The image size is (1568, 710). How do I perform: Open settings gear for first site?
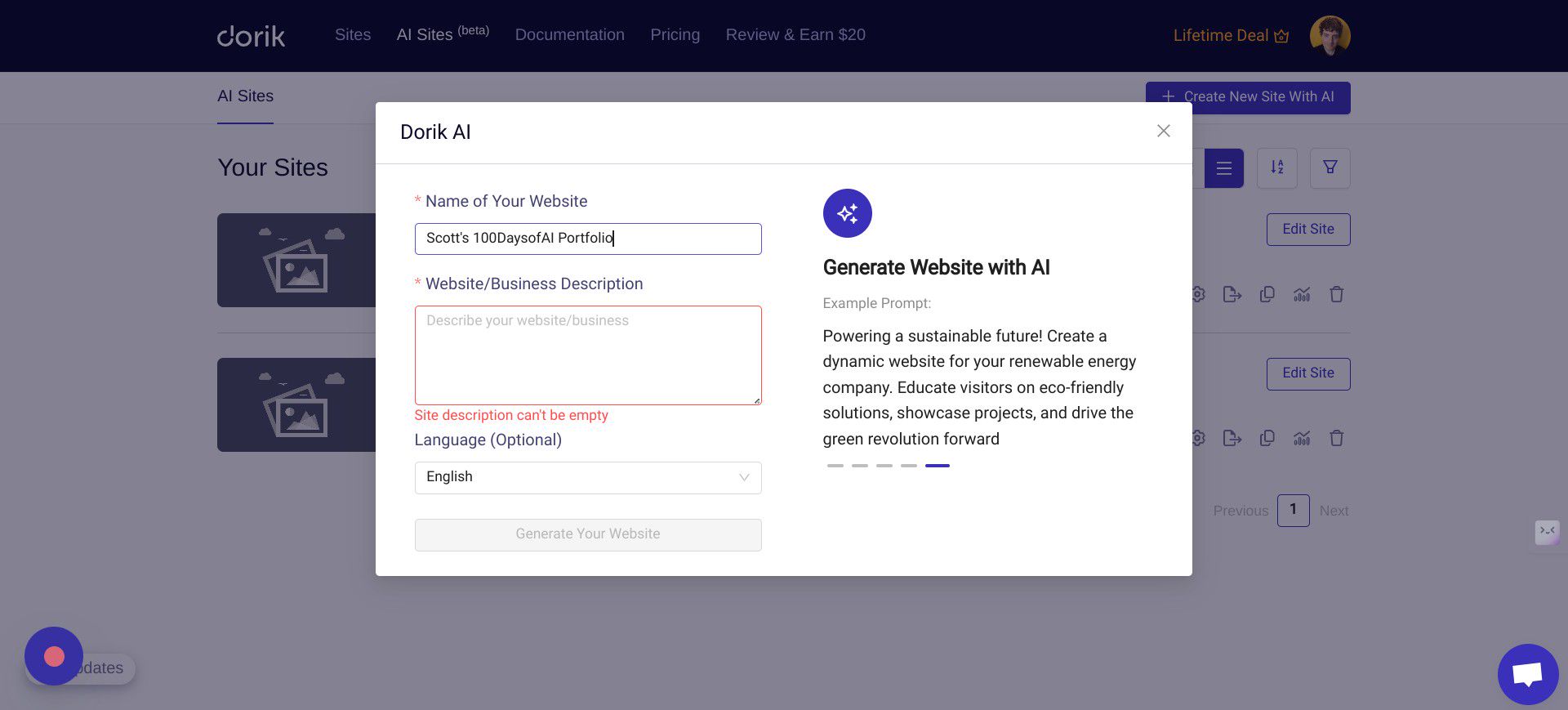pos(1198,294)
